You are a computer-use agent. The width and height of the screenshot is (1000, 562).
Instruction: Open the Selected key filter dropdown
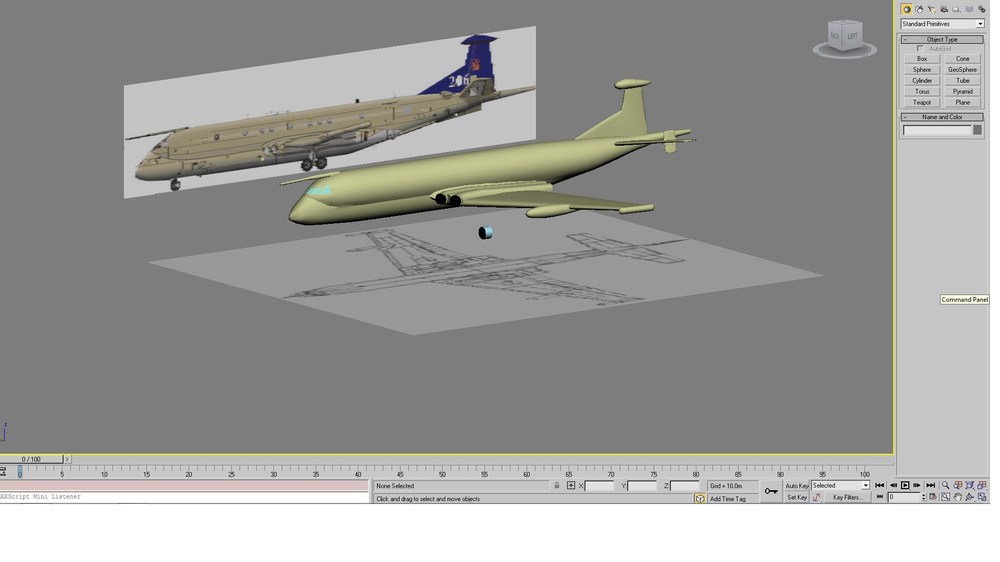point(840,485)
